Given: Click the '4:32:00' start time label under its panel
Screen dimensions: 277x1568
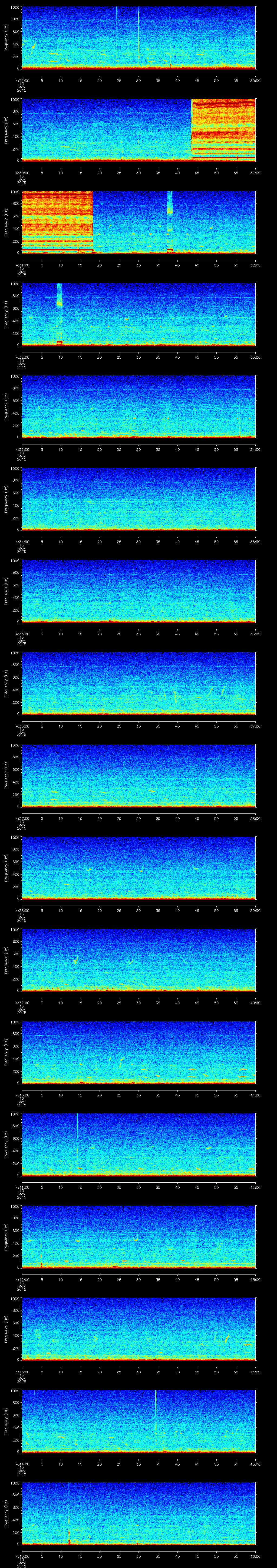Looking at the screenshot, I should pos(21,357).
